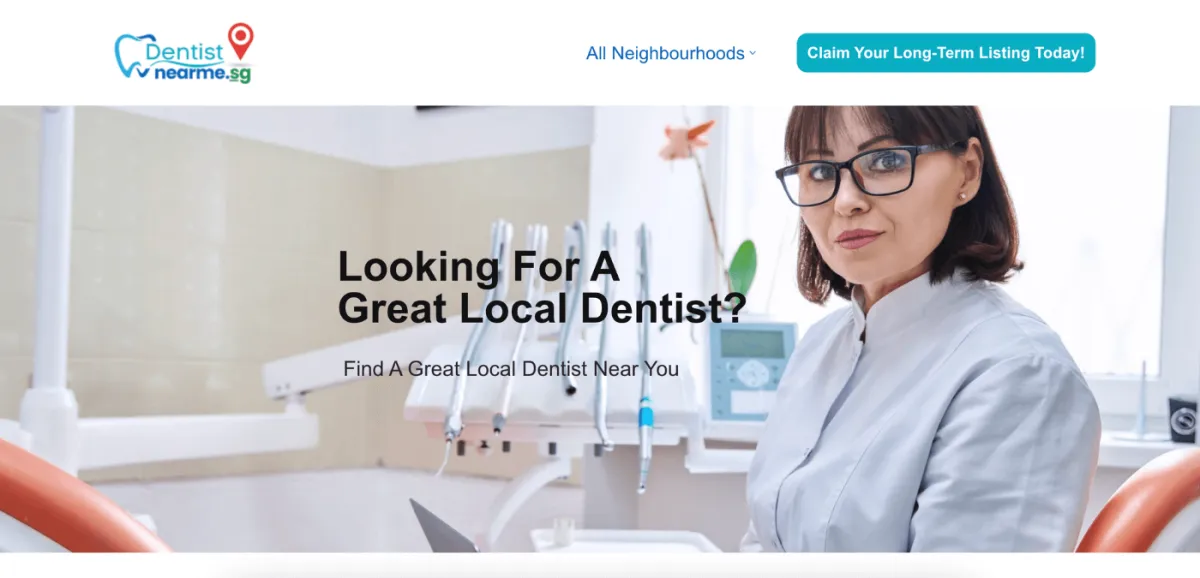Click the "Looking For A" headline line
1200x578 pixels.
click(478, 267)
